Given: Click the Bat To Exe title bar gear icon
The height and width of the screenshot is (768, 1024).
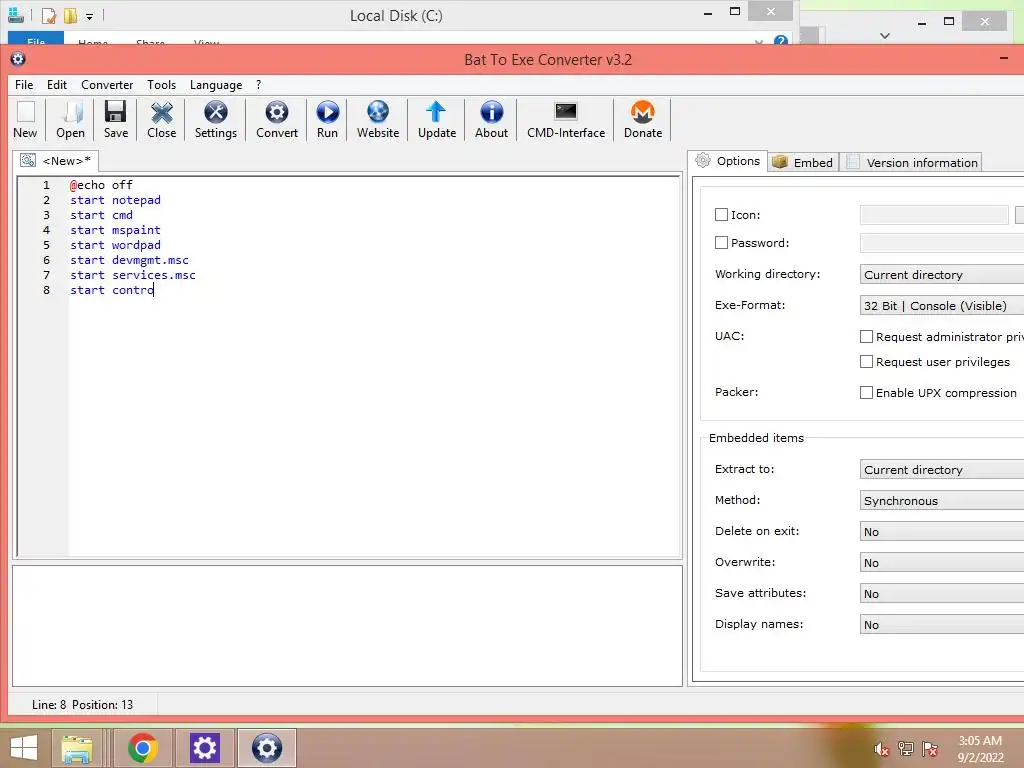Looking at the screenshot, I should tap(18, 59).
